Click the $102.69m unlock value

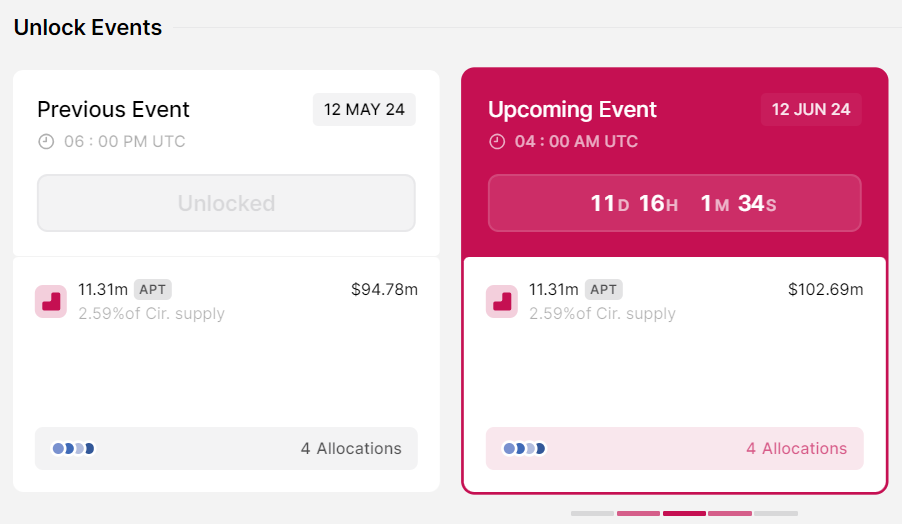pos(825,290)
